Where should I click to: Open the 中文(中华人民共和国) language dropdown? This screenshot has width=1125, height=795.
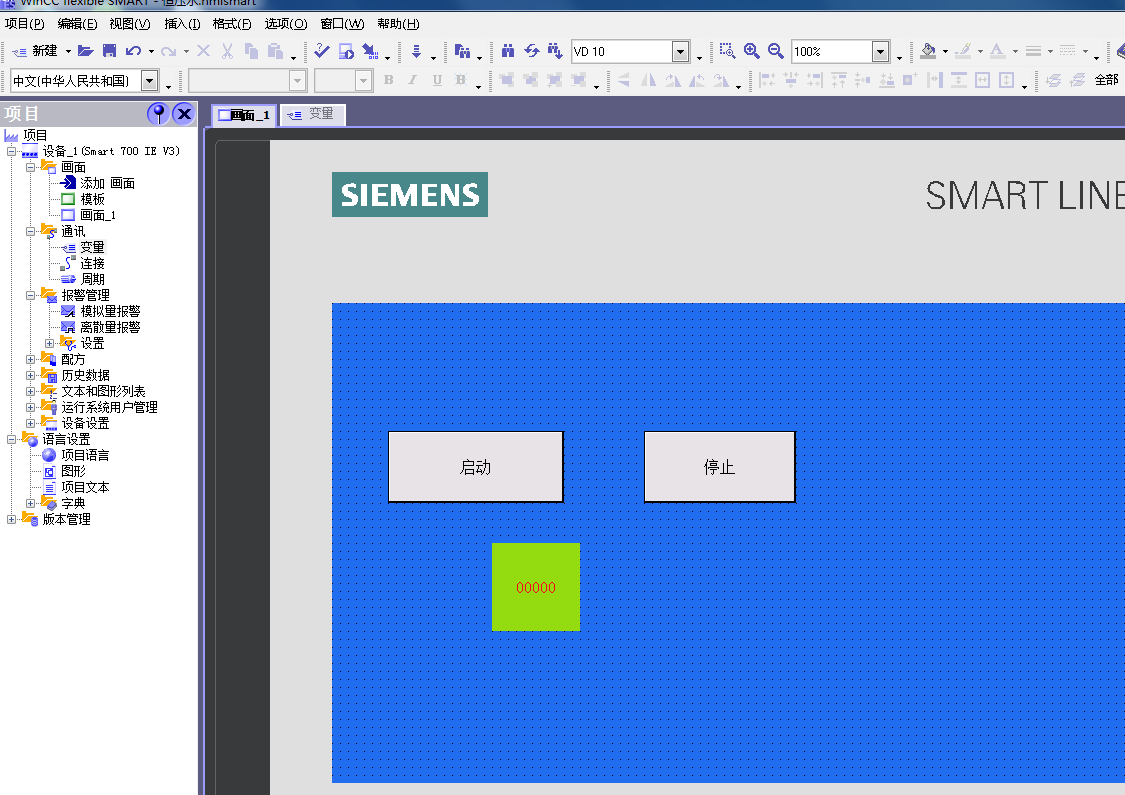(x=150, y=81)
